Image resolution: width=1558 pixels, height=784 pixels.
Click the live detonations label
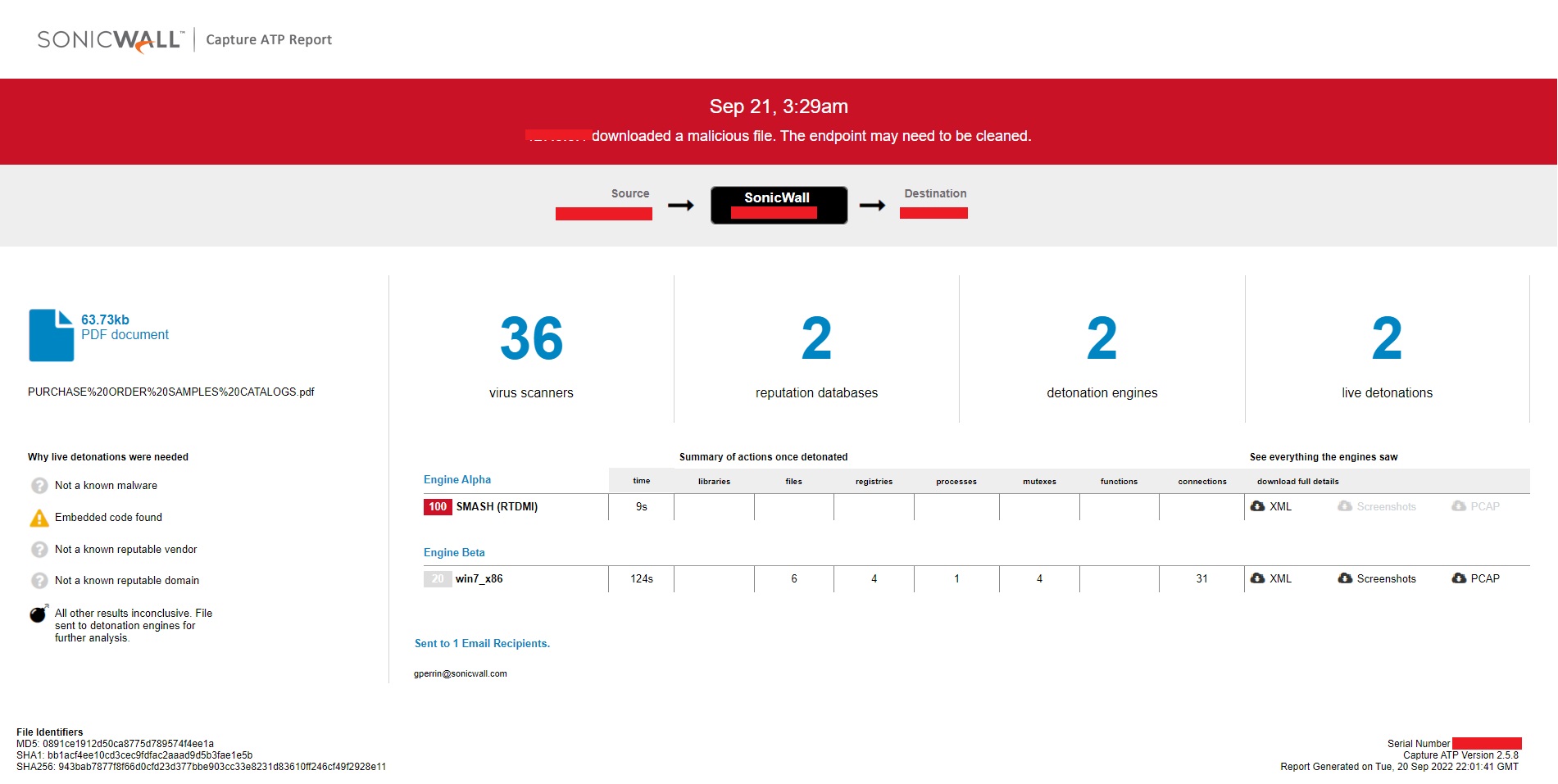click(x=1388, y=393)
